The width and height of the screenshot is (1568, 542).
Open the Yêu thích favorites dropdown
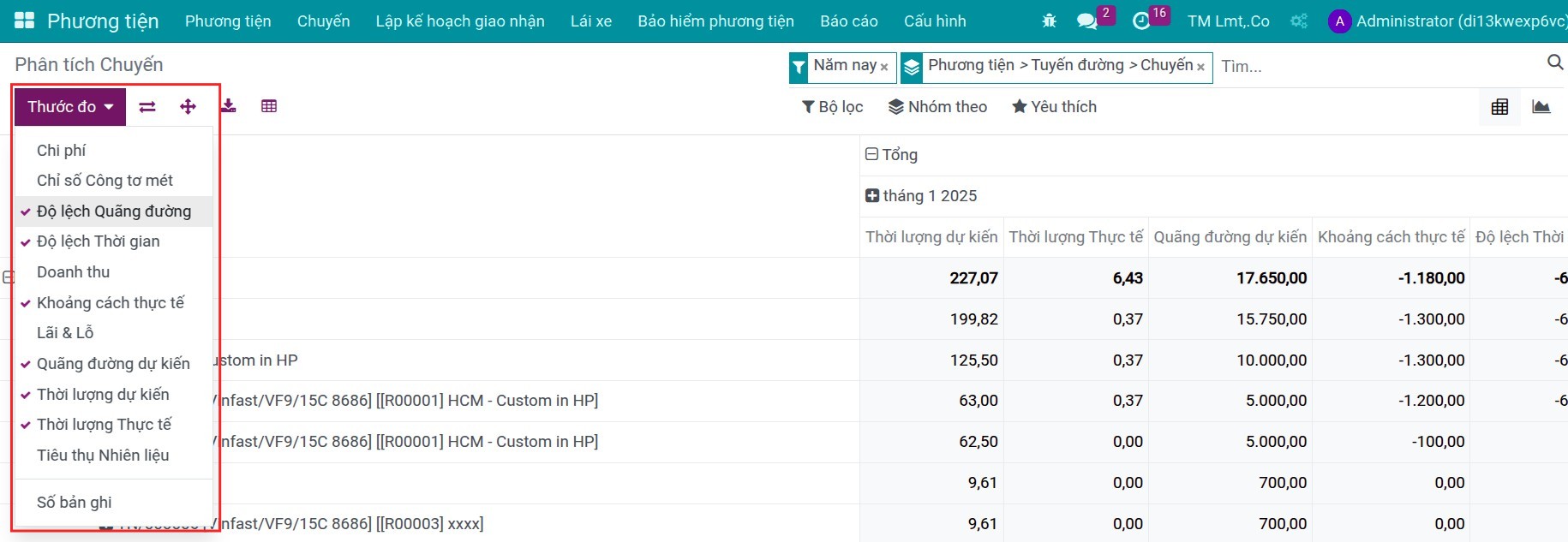point(1054,107)
